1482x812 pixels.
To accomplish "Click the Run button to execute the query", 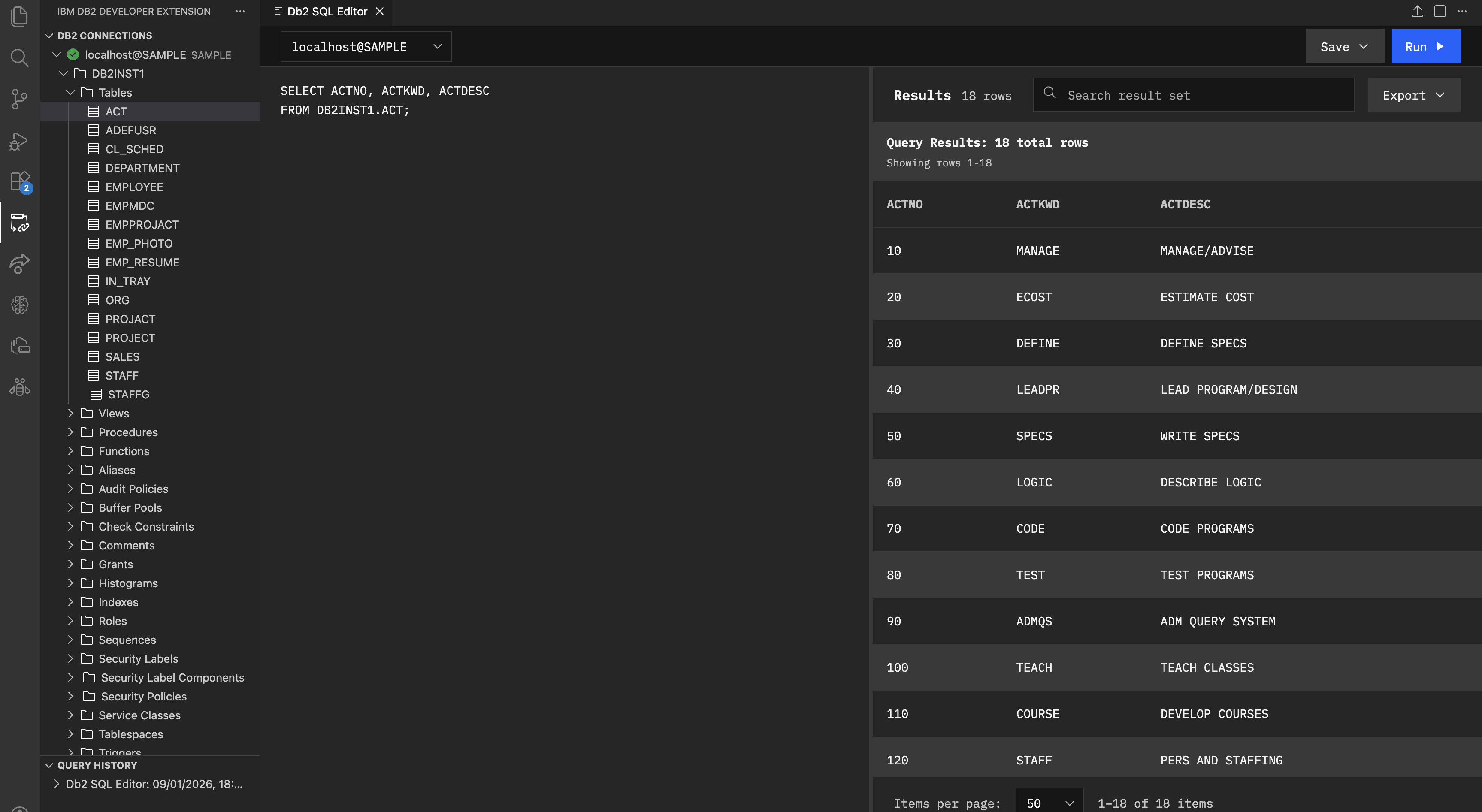I will pos(1426,46).
